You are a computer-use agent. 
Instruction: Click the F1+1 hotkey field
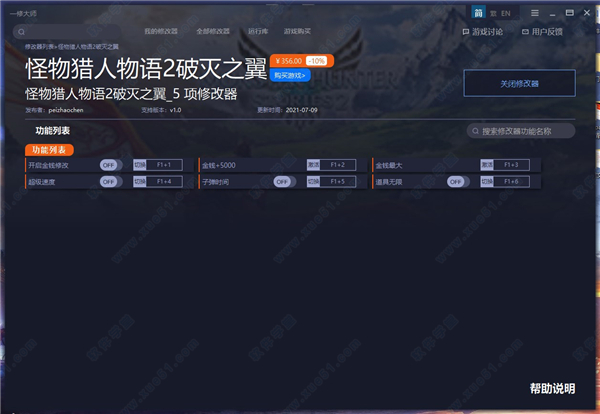click(164, 165)
